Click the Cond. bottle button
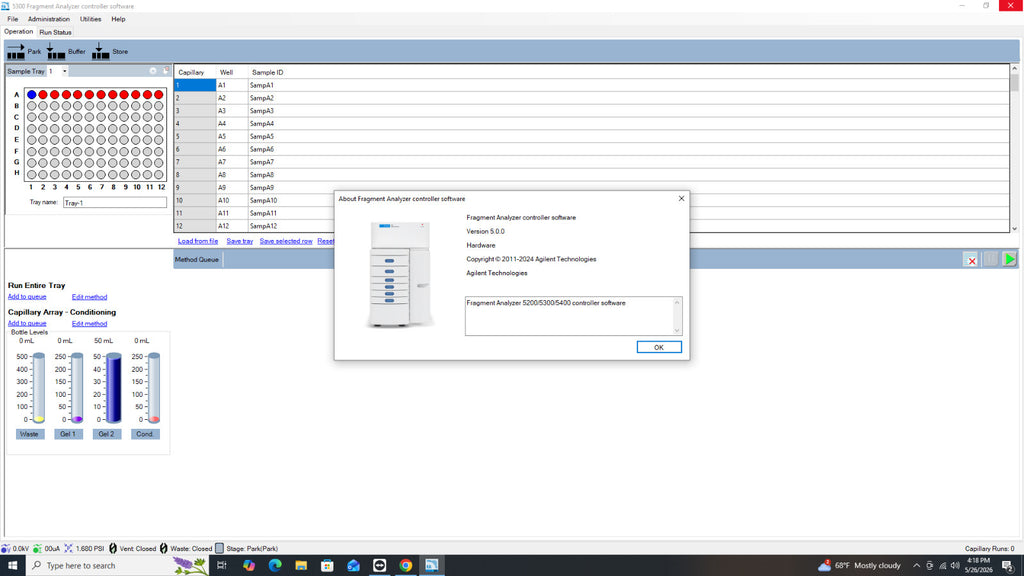The image size is (1024, 576). [145, 434]
